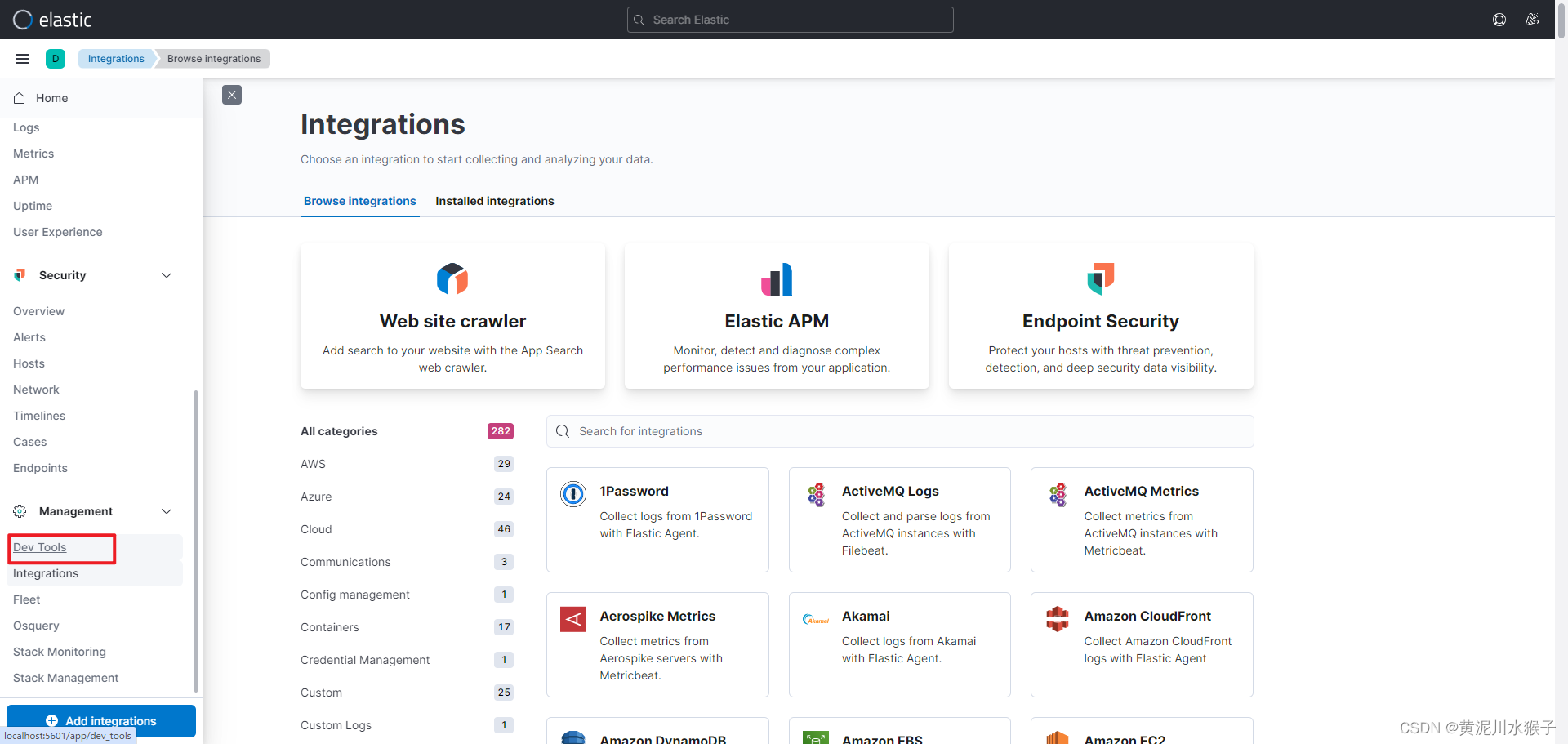The width and height of the screenshot is (1568, 744).
Task: Click the sidebar vertical scrollbar
Action: (196, 541)
